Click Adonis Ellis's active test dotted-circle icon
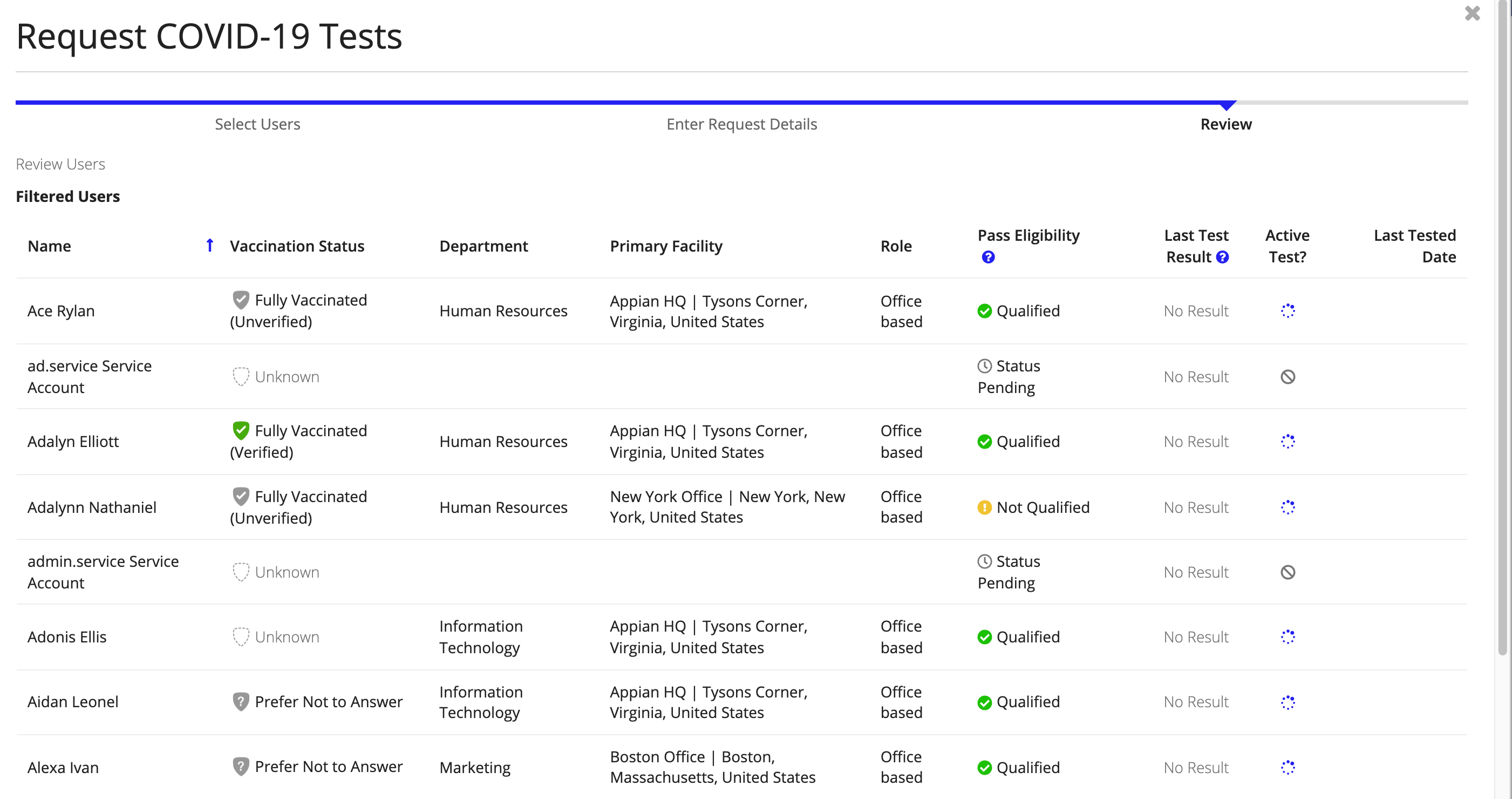Screen dimensions: 1512x799 [x=1287, y=637]
